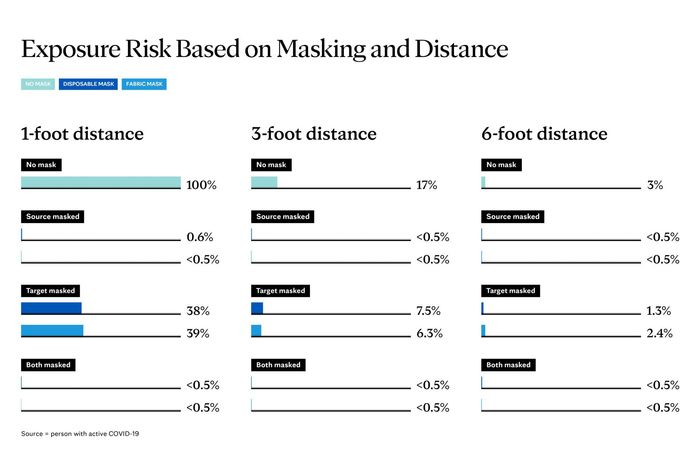Click the 17% no-mask bar at 3-foot

tap(264, 183)
